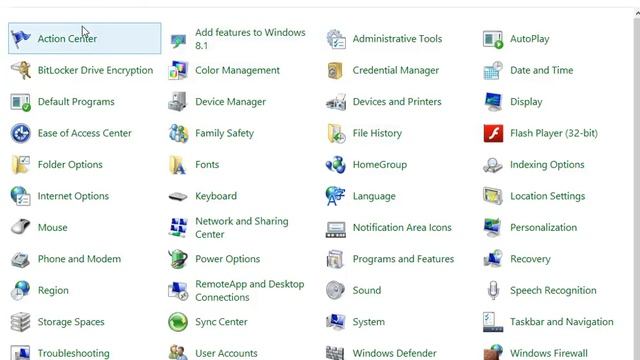
Task: Open the Language globe icon
Action: (336, 196)
